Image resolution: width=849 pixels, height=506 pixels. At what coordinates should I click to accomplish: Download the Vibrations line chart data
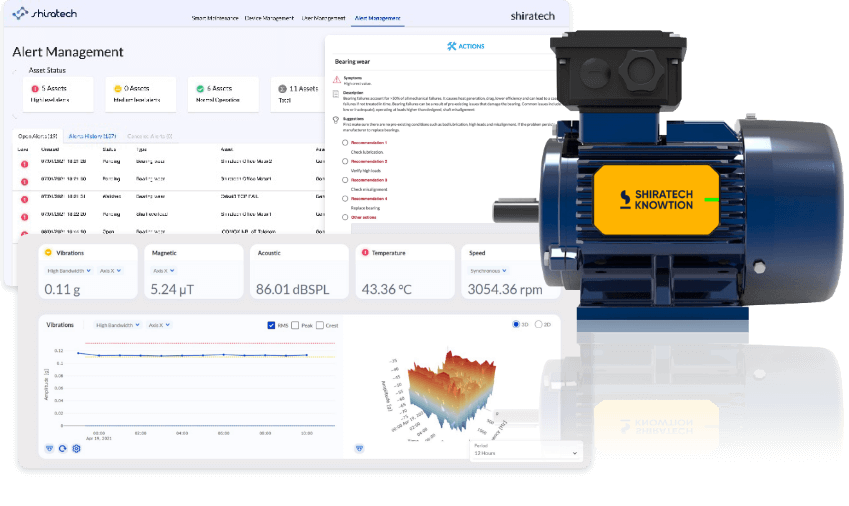click(49, 449)
